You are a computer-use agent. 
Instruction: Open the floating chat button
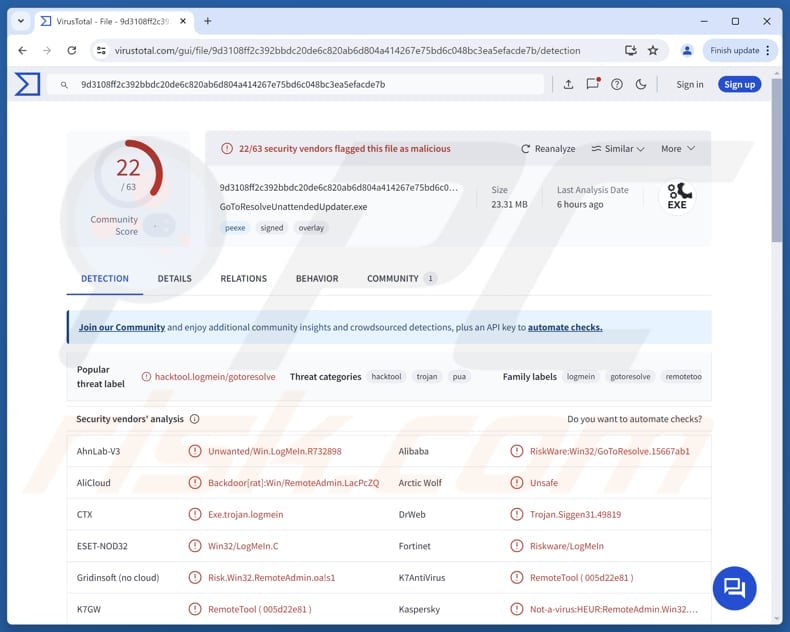735,588
